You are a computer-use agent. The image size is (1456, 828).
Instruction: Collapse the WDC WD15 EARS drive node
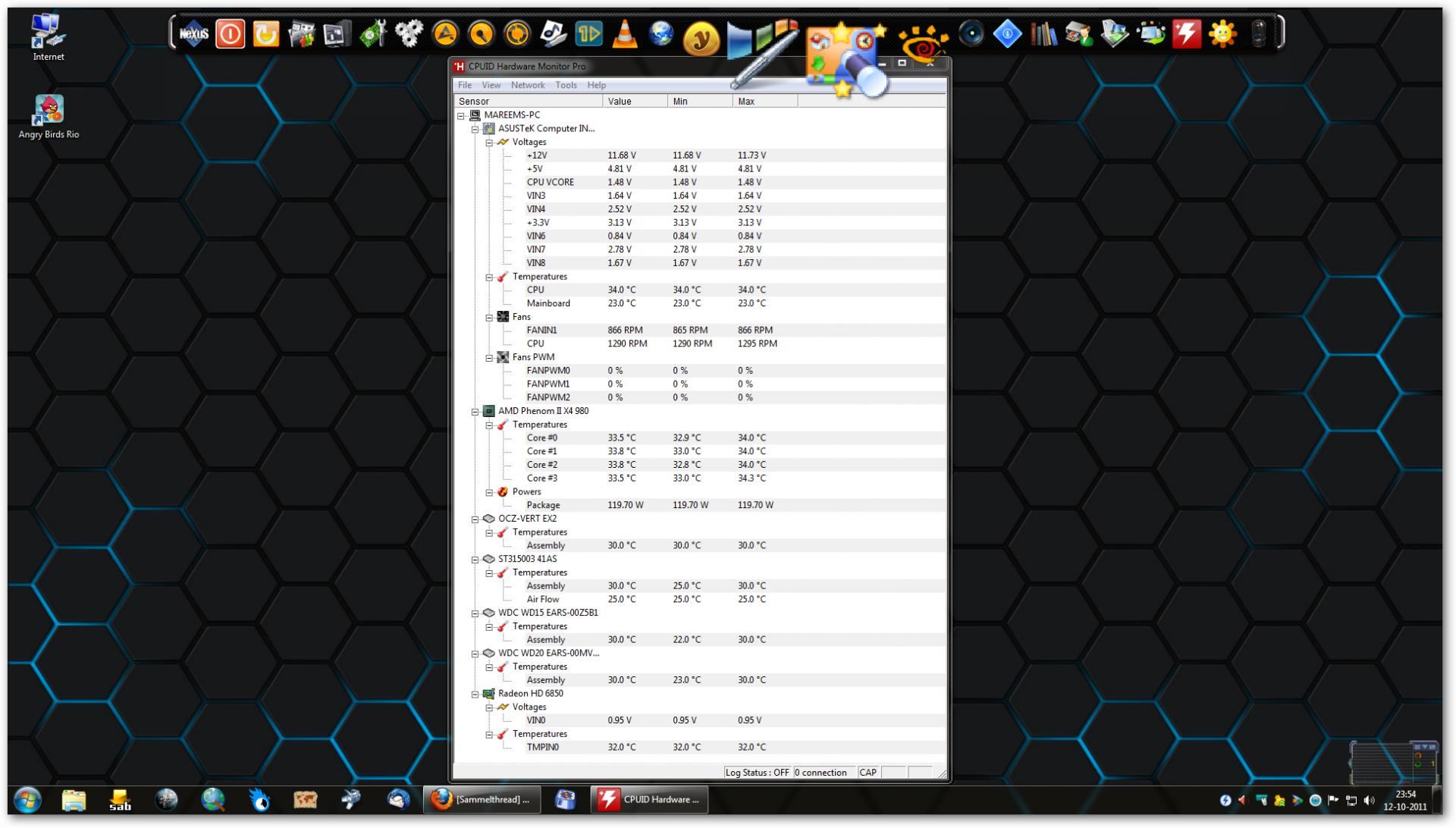475,613
